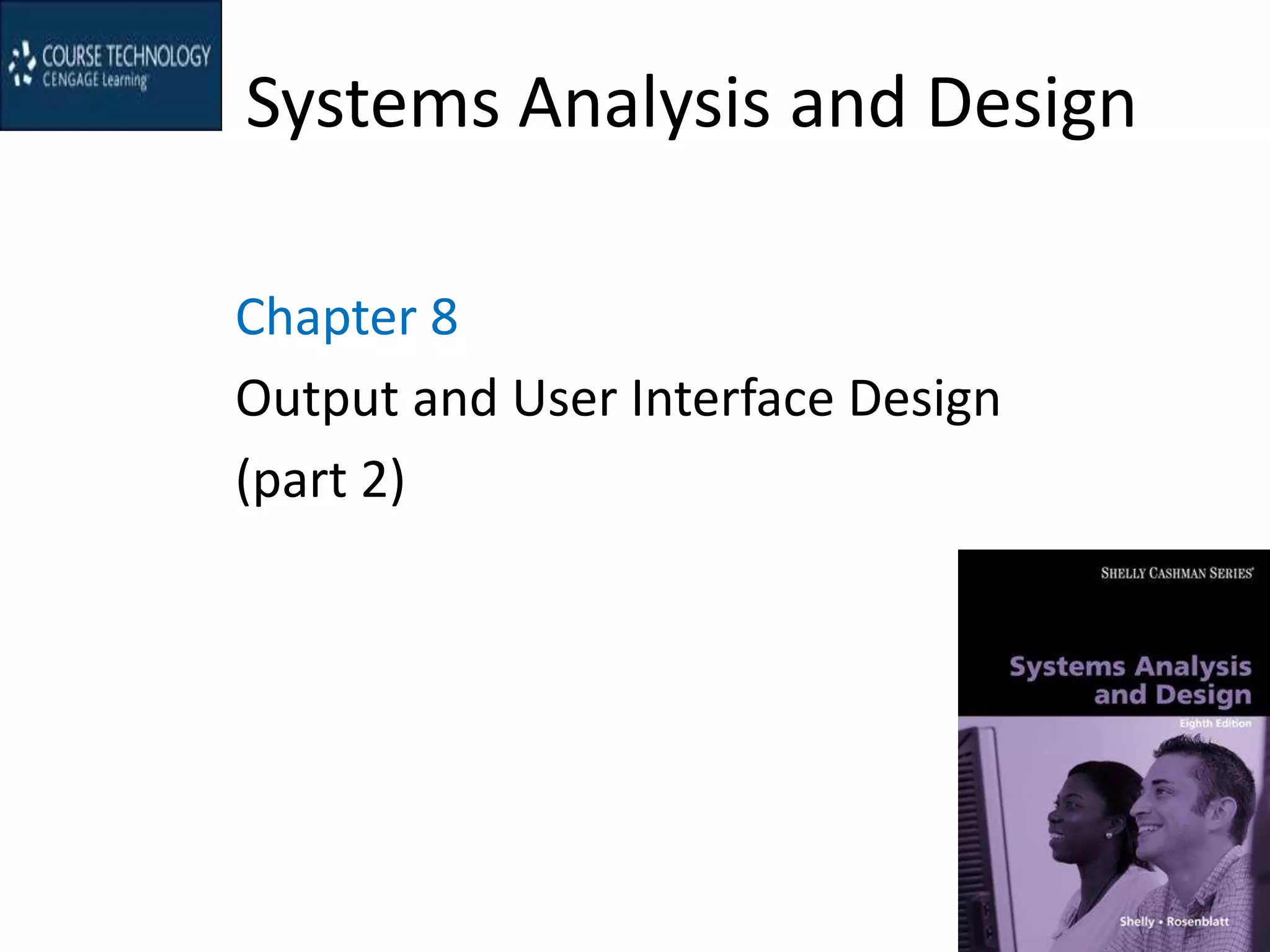The height and width of the screenshot is (952, 1270).
Task: Click the purple book title on cover
Action: [1130, 681]
